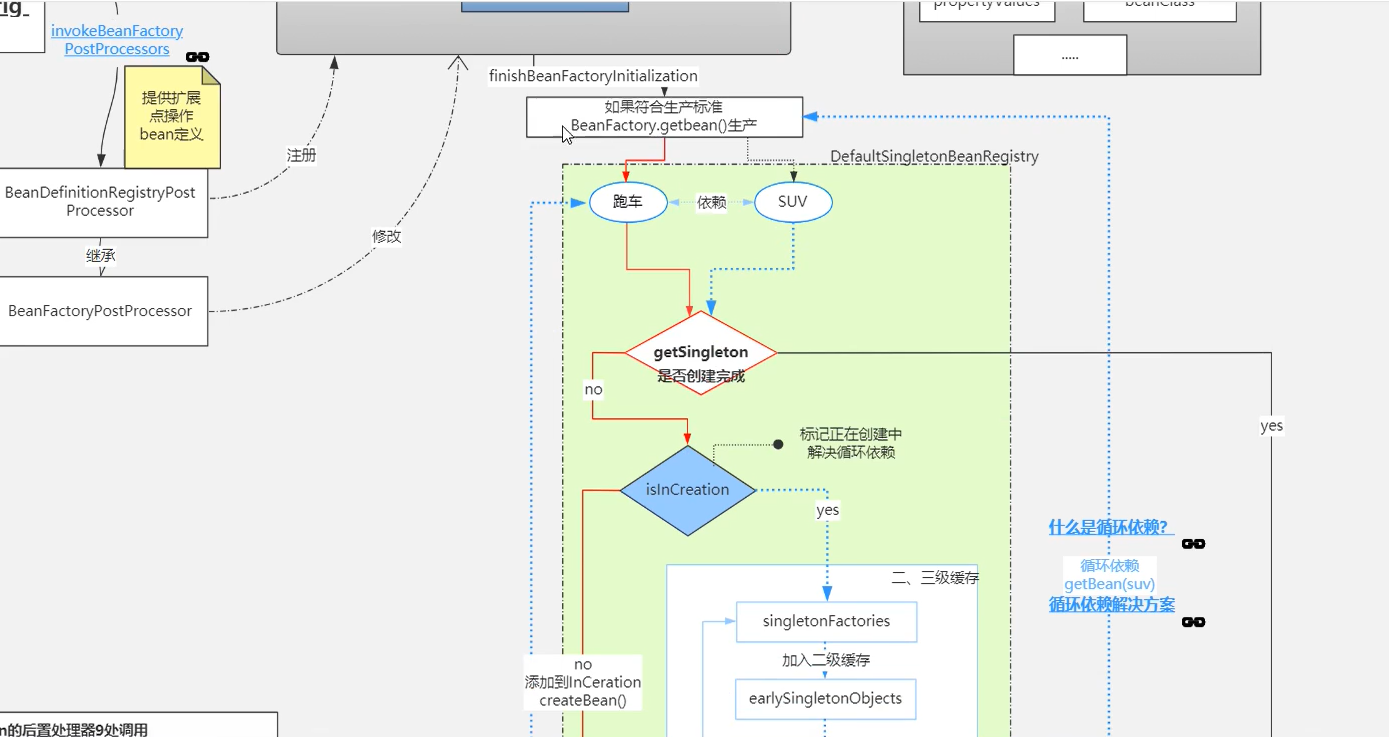The width and height of the screenshot is (1389, 737).
Task: Select the blue isInCreation diamond
Action: click(x=687, y=489)
